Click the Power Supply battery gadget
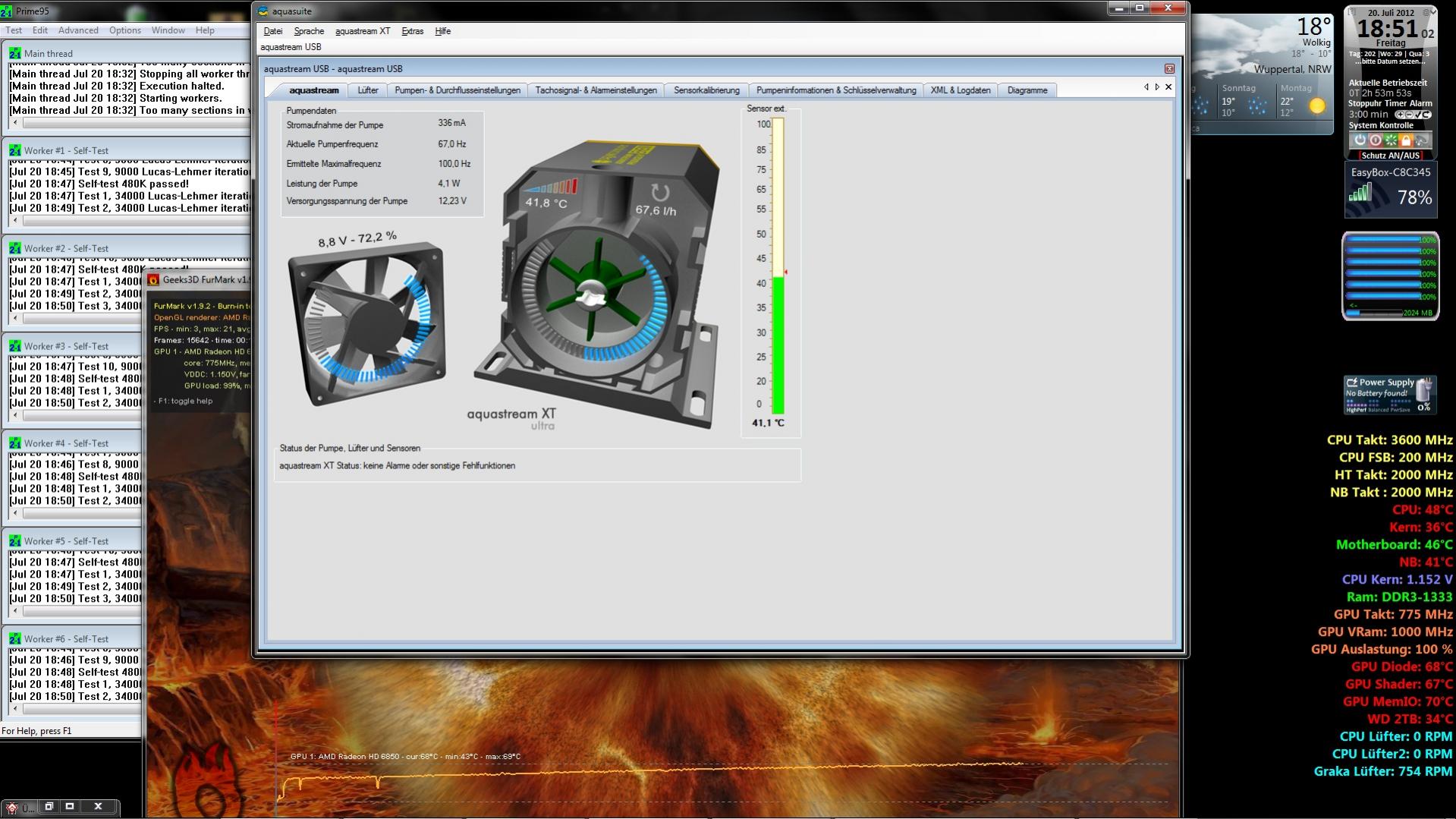The image size is (1456, 819). (1390, 395)
